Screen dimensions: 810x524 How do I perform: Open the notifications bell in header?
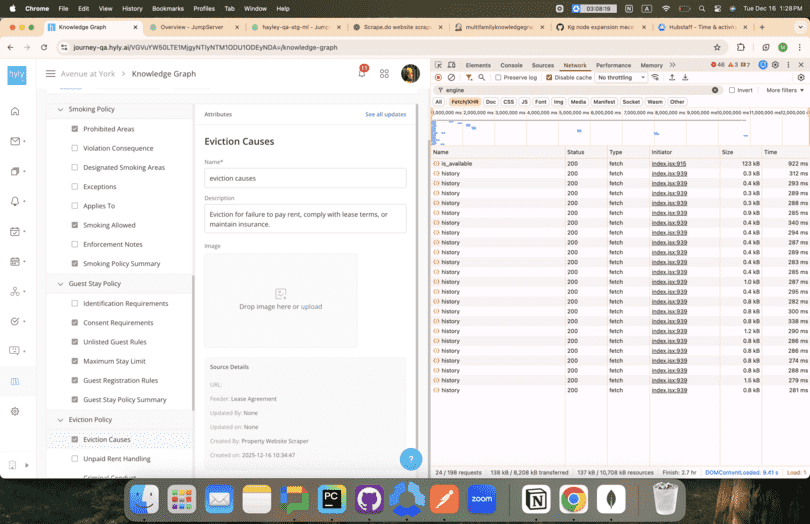361,73
